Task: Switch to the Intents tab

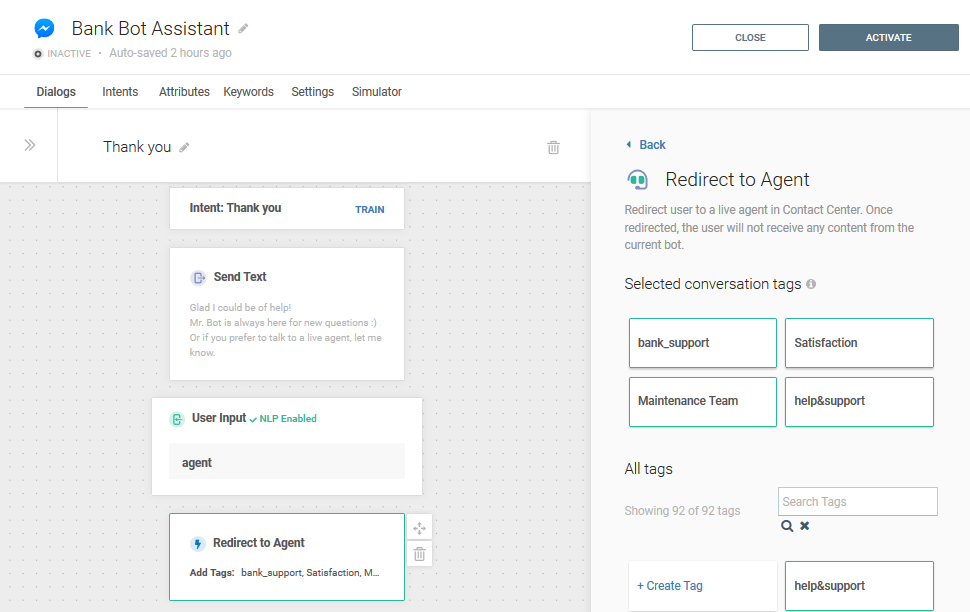Action: [120, 92]
